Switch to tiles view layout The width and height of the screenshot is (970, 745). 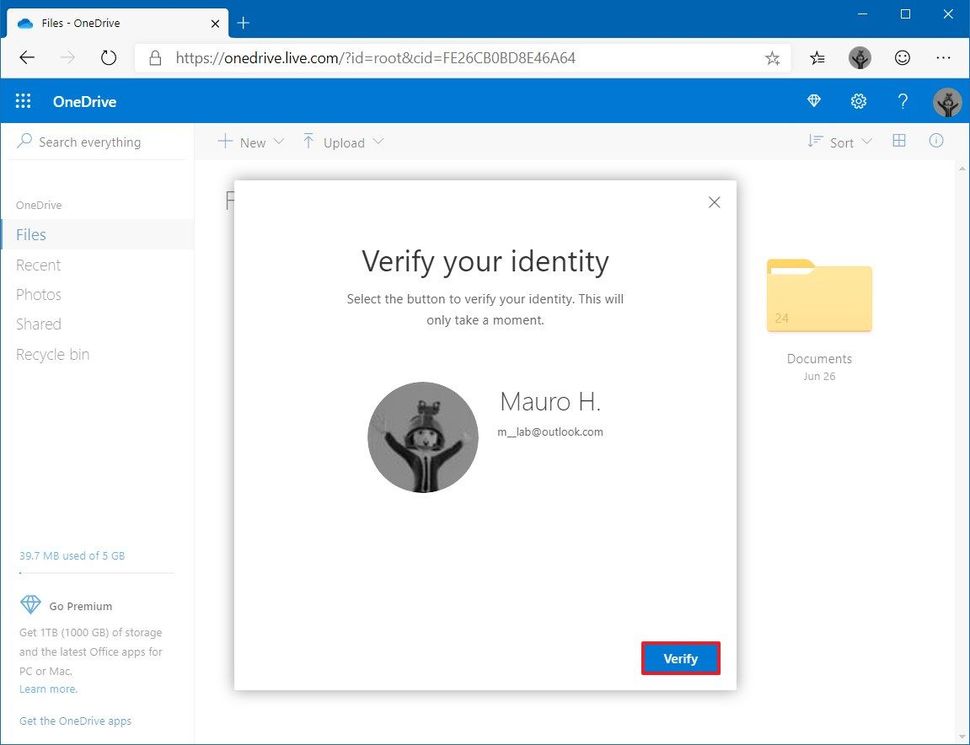click(x=899, y=141)
